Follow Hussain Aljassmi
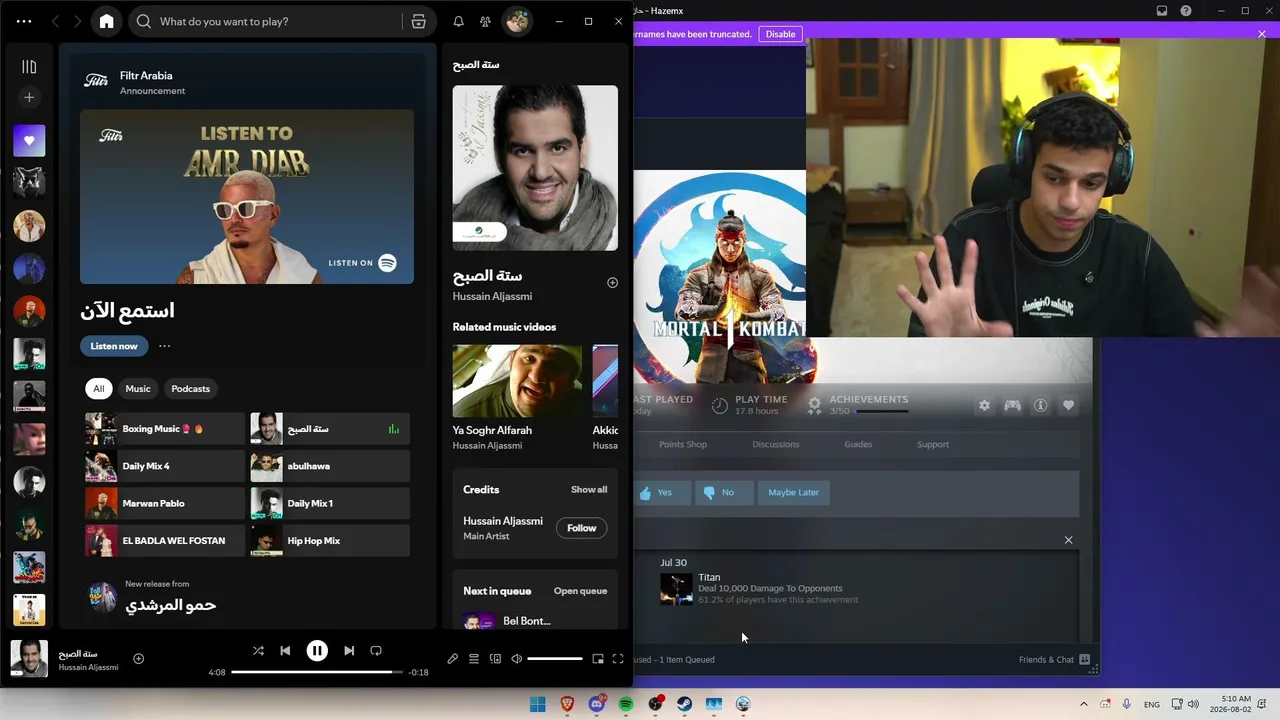1280x720 pixels. pos(582,528)
